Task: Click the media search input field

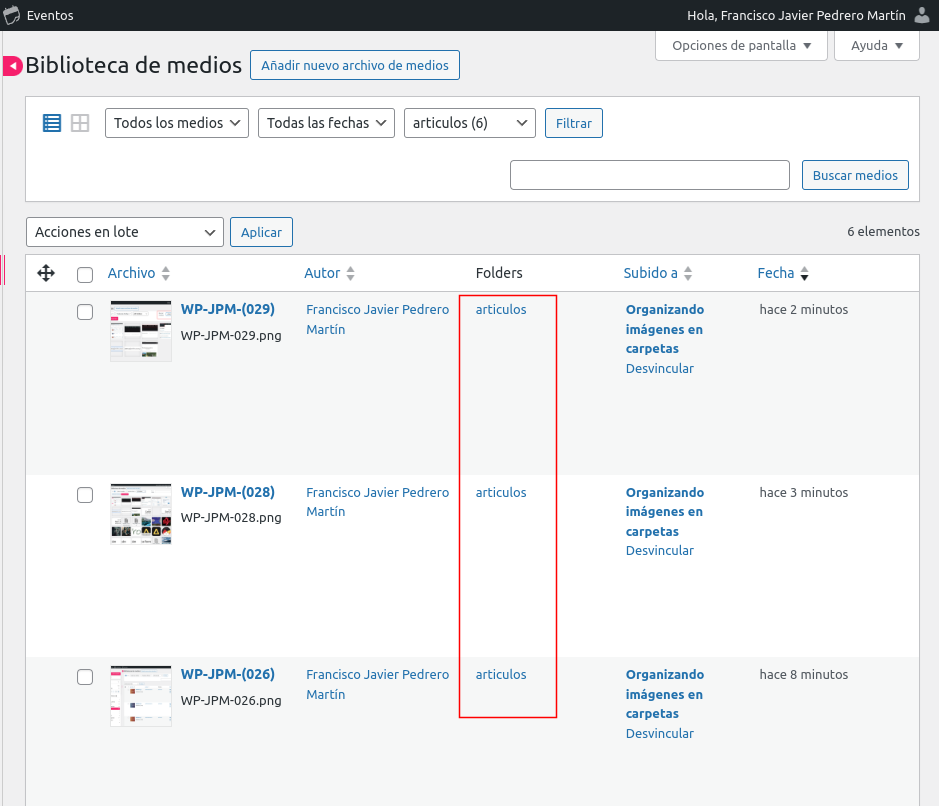Action: point(650,175)
